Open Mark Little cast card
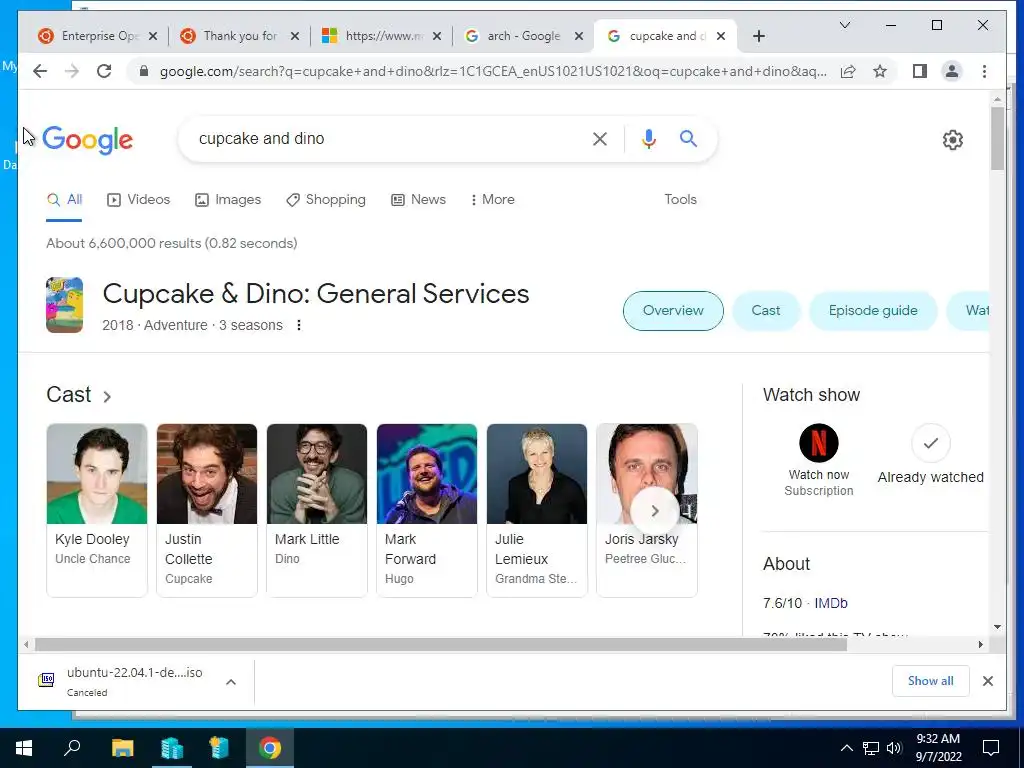1024x768 pixels. pos(317,510)
